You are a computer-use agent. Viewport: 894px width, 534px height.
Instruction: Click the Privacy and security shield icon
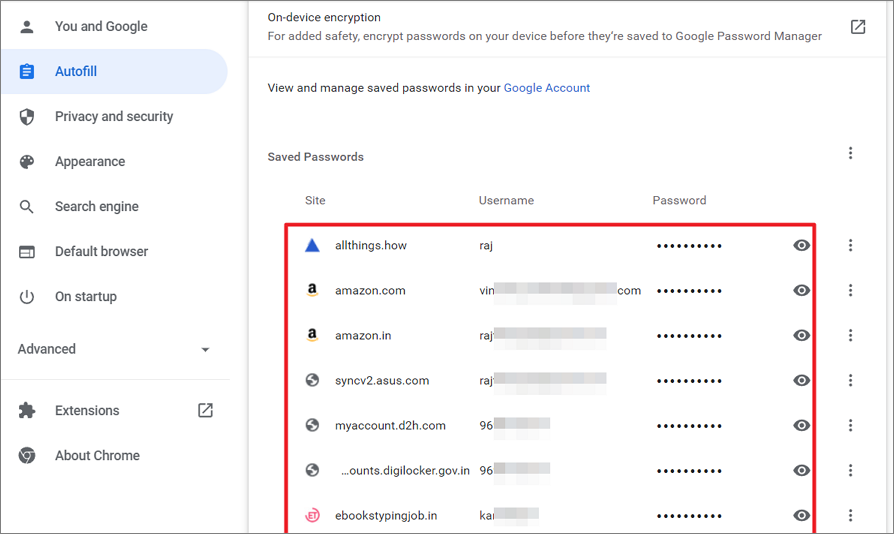tap(27, 116)
